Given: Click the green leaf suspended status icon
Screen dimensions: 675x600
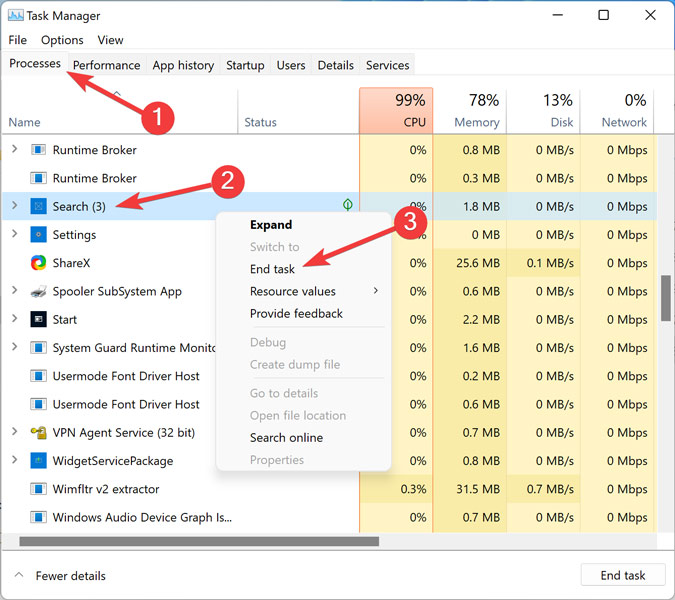Looking at the screenshot, I should tap(348, 205).
